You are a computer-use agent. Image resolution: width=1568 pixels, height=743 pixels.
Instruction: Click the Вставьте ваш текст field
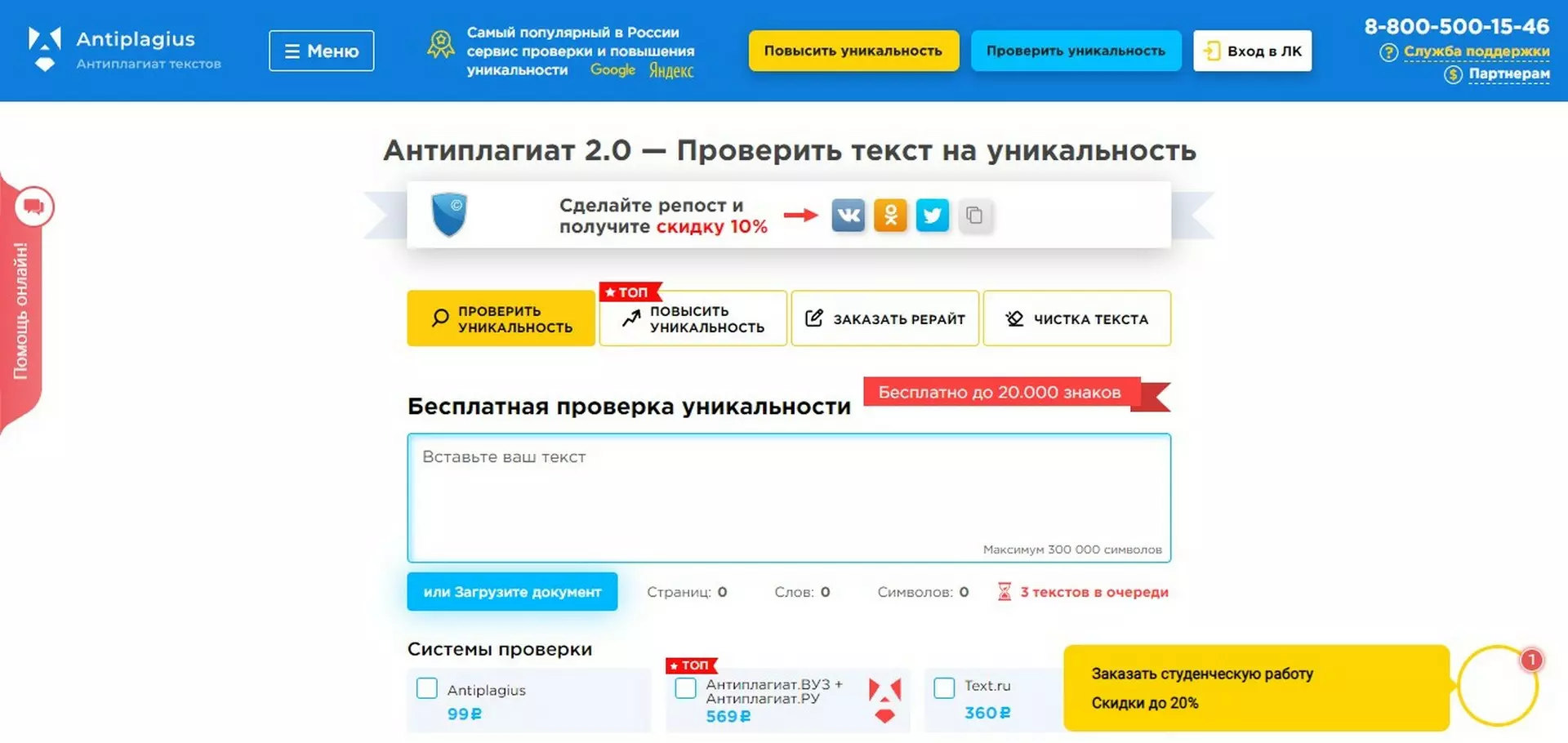pos(788,496)
